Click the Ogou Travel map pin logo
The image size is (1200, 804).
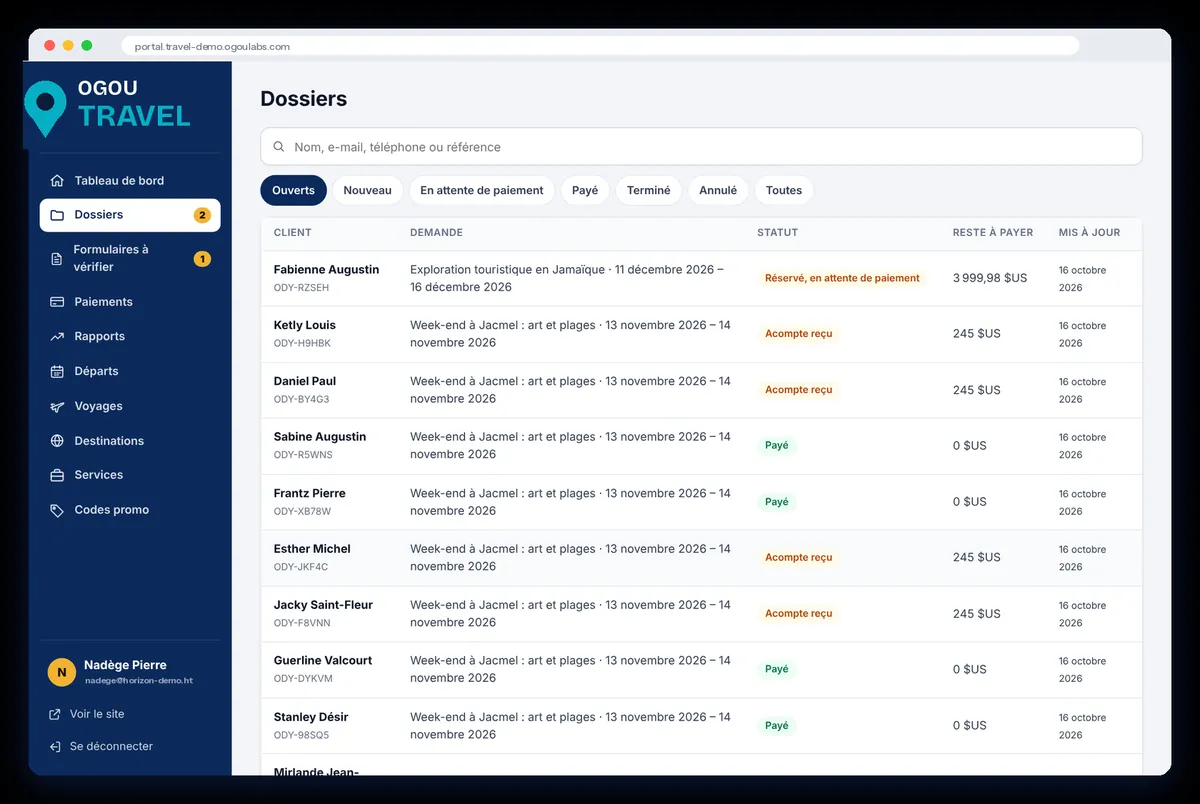(45, 108)
